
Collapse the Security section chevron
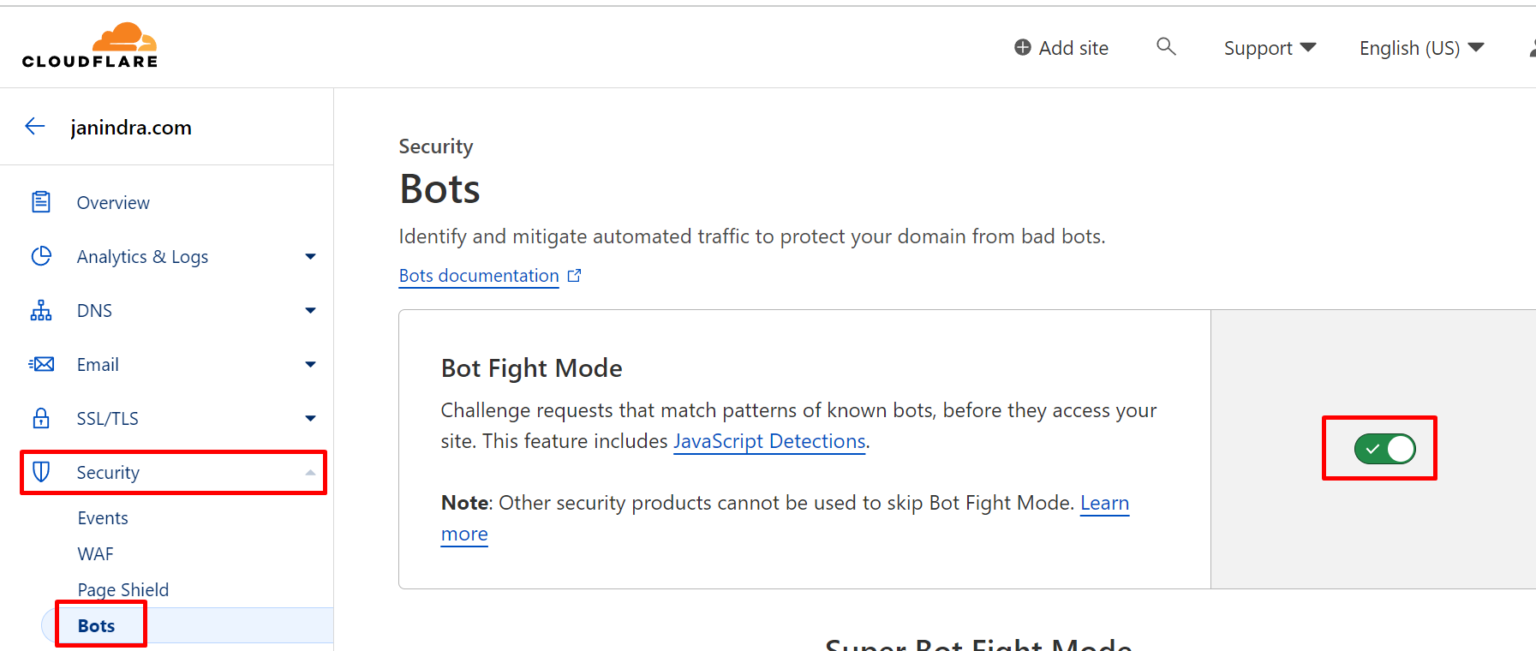pyautogui.click(x=310, y=472)
